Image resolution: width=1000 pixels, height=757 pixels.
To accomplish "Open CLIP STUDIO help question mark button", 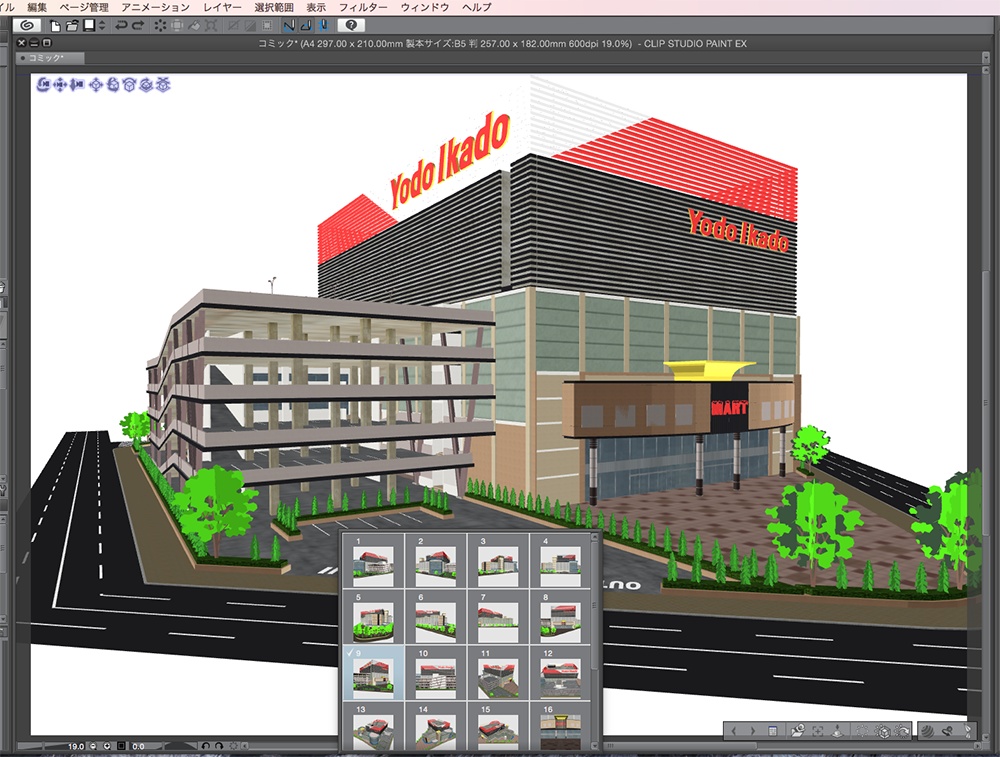I will (351, 26).
